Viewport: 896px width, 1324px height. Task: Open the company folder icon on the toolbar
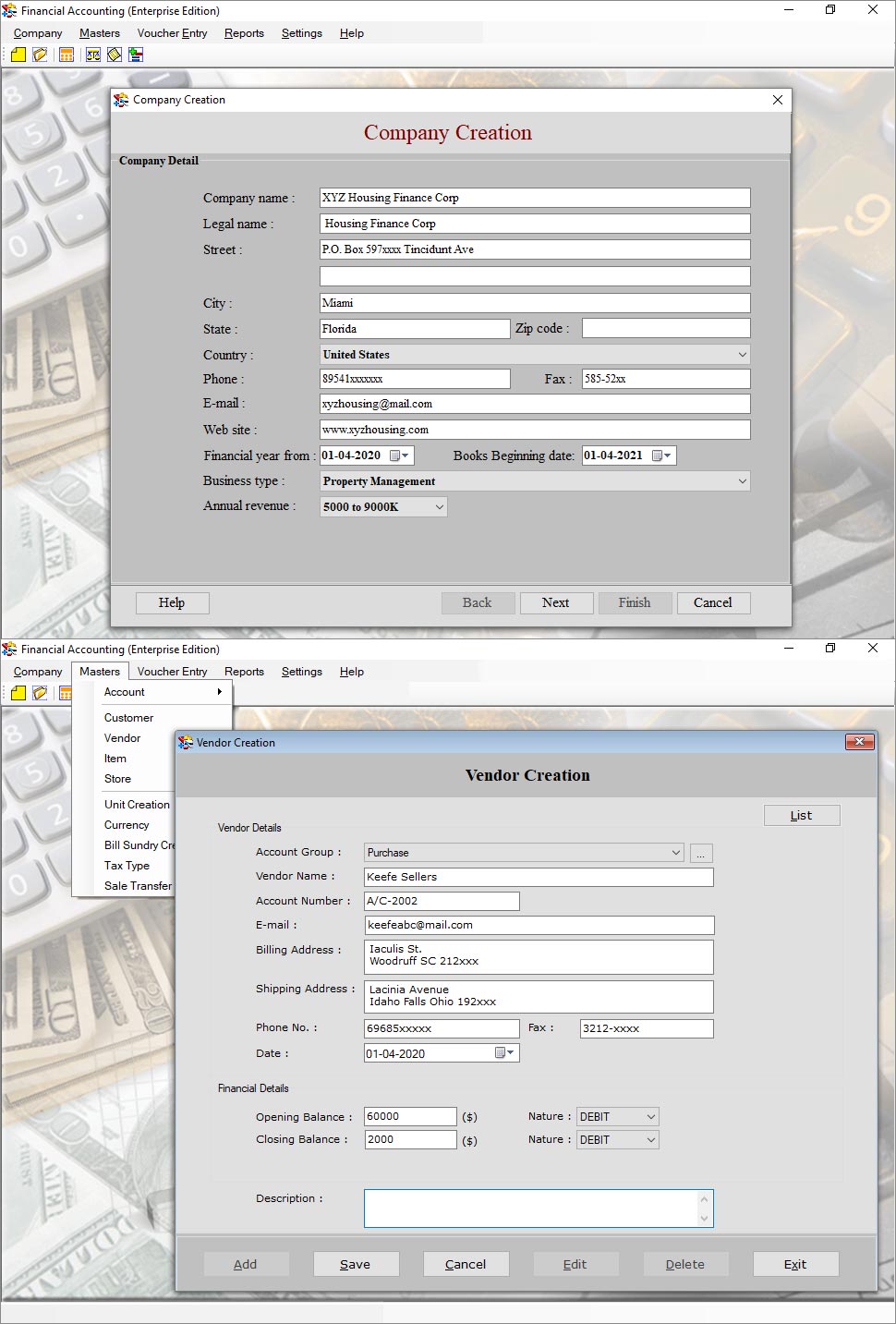coord(39,54)
